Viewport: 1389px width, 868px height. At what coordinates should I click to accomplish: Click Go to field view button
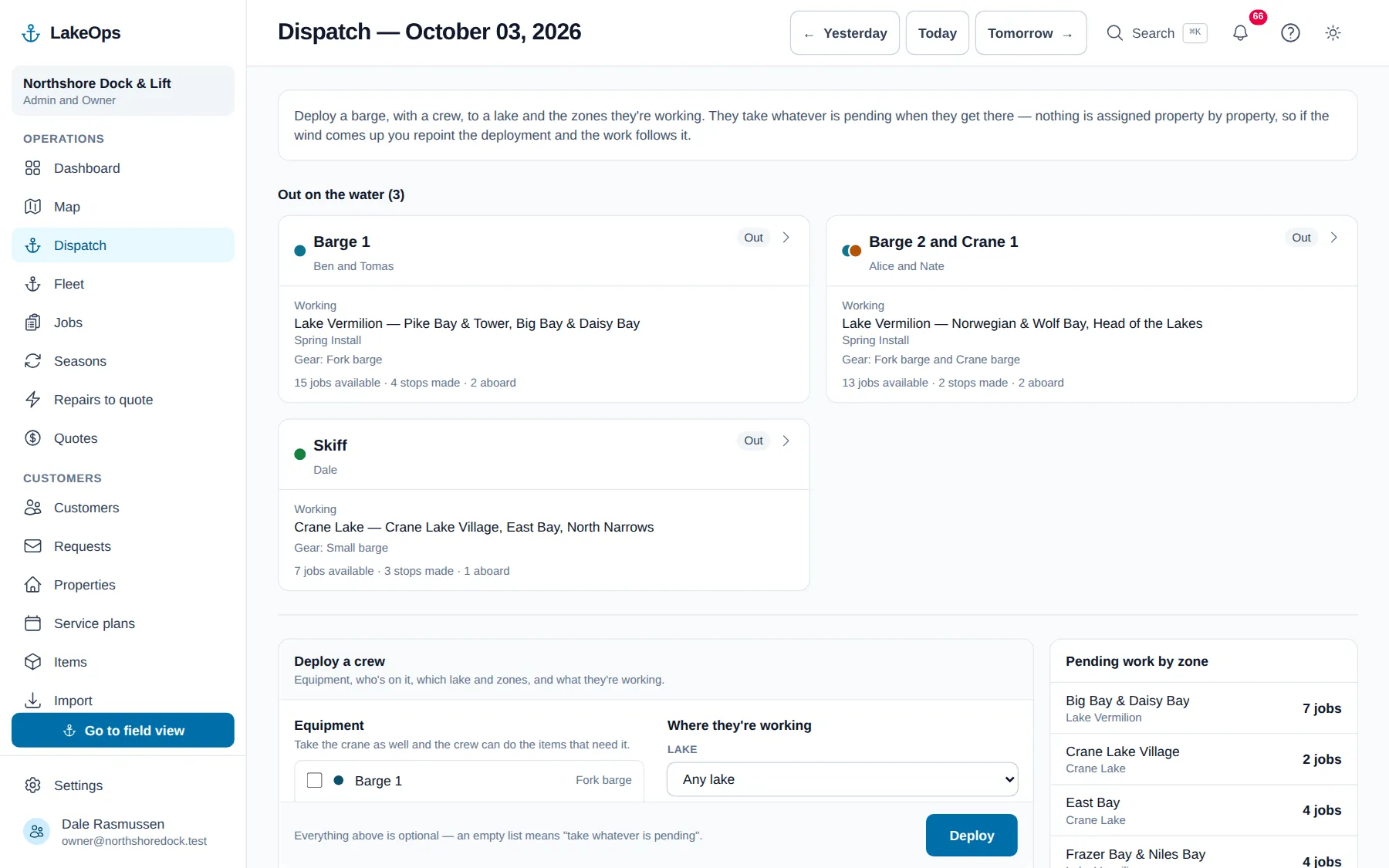(123, 730)
